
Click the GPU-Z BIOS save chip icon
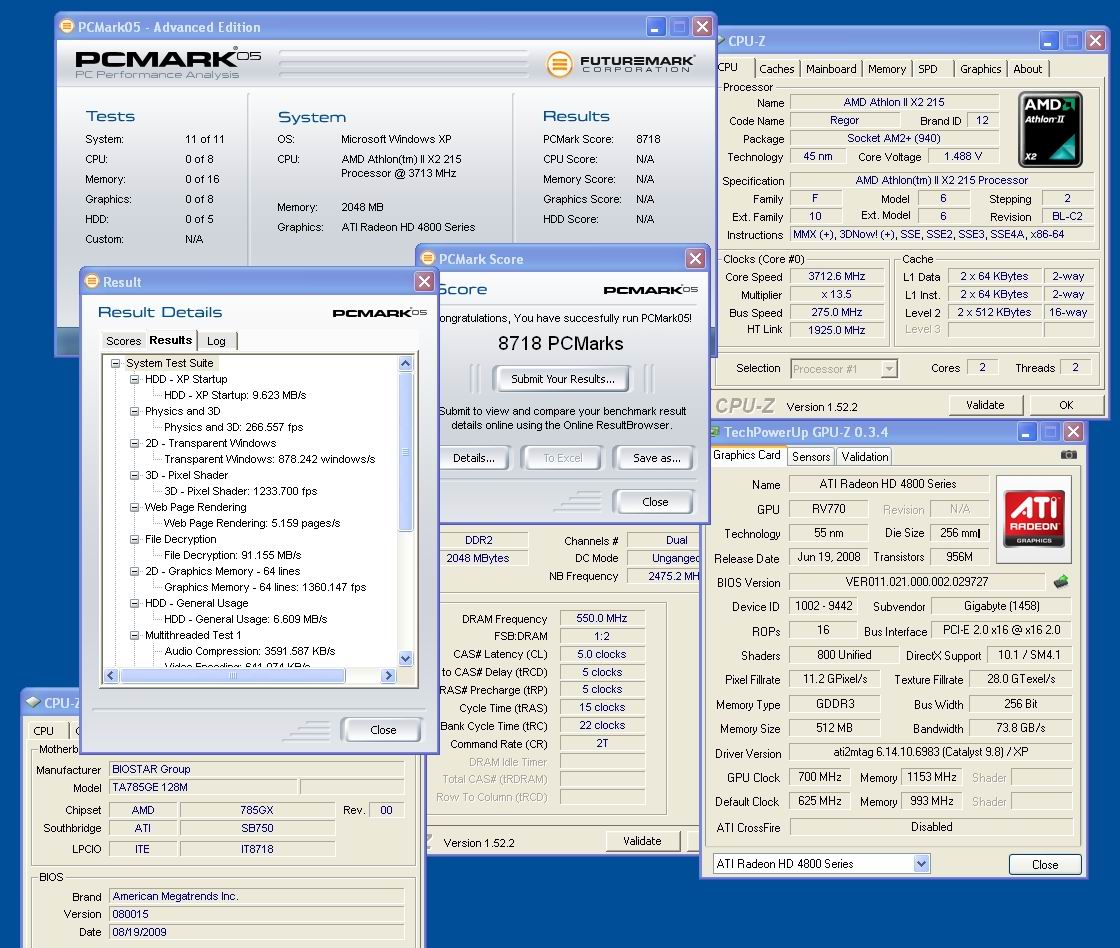[x=1061, y=582]
